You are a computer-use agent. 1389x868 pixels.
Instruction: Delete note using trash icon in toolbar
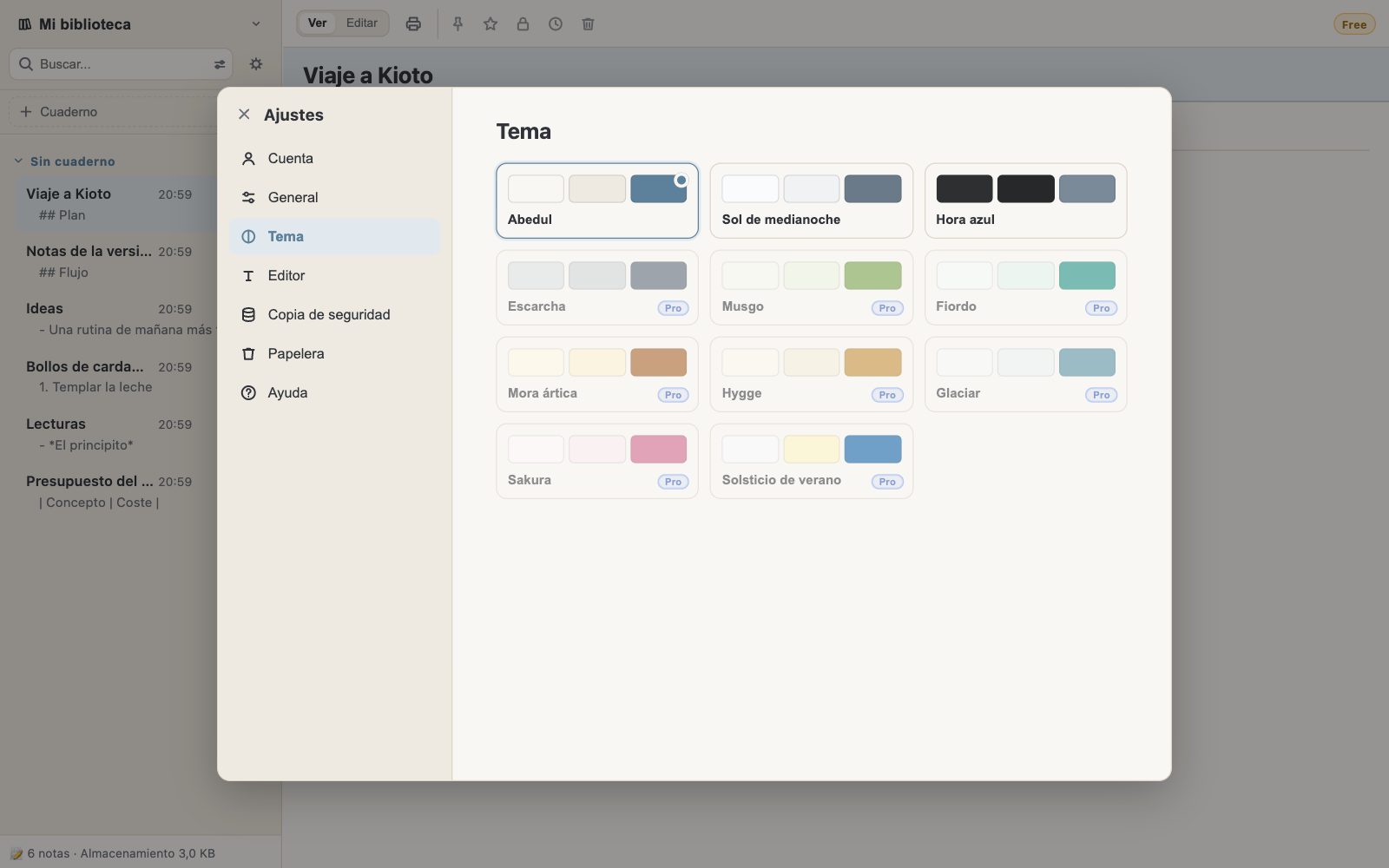(588, 23)
